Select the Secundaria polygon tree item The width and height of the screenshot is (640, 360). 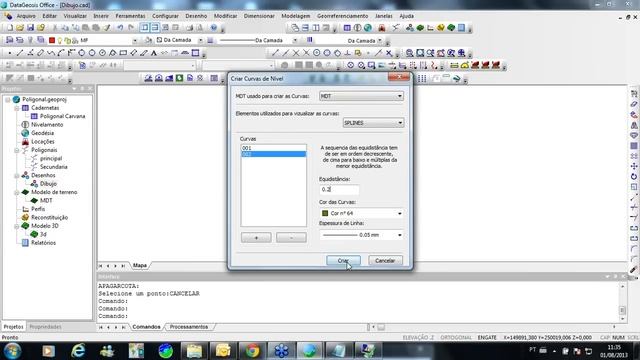[x=53, y=167]
